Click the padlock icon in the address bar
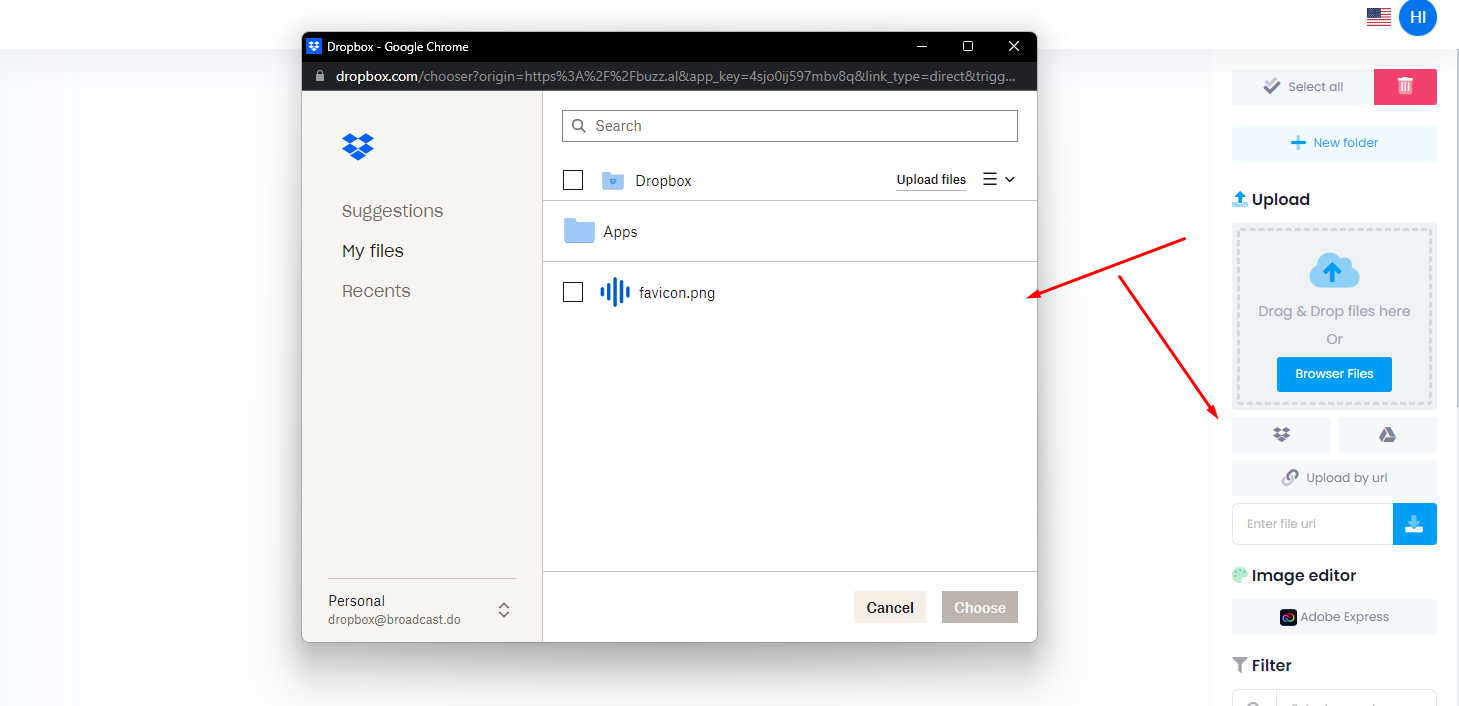Image resolution: width=1459 pixels, height=706 pixels. point(320,76)
